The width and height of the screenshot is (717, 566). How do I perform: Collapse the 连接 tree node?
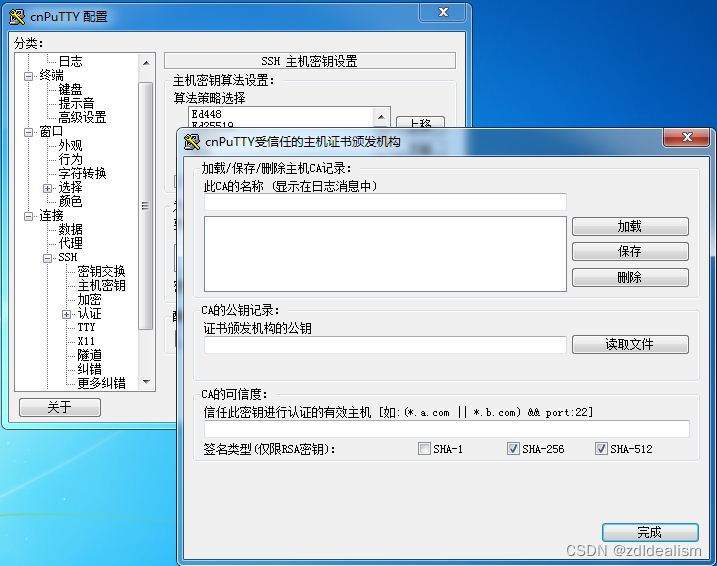[28, 216]
